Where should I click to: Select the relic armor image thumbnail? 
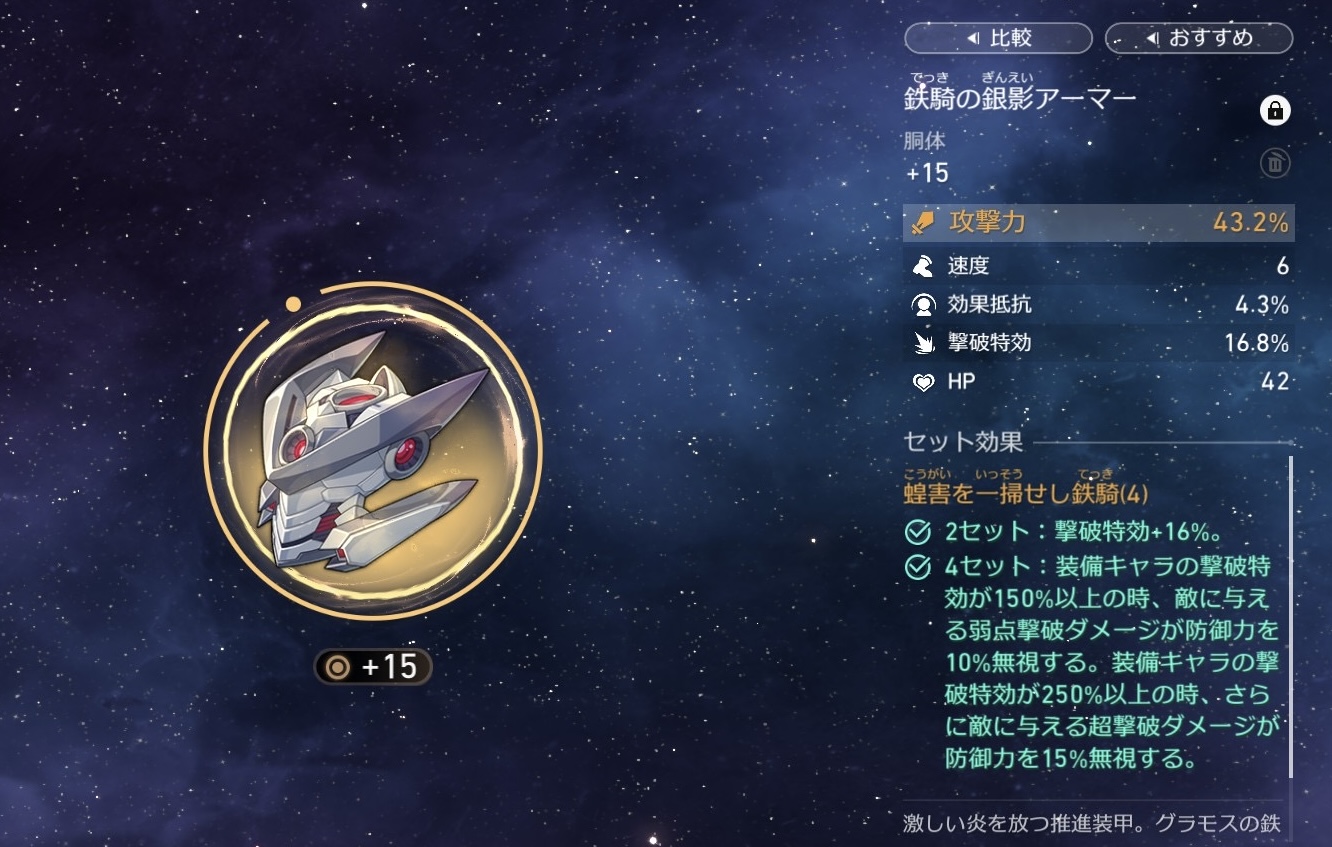[x=373, y=451]
